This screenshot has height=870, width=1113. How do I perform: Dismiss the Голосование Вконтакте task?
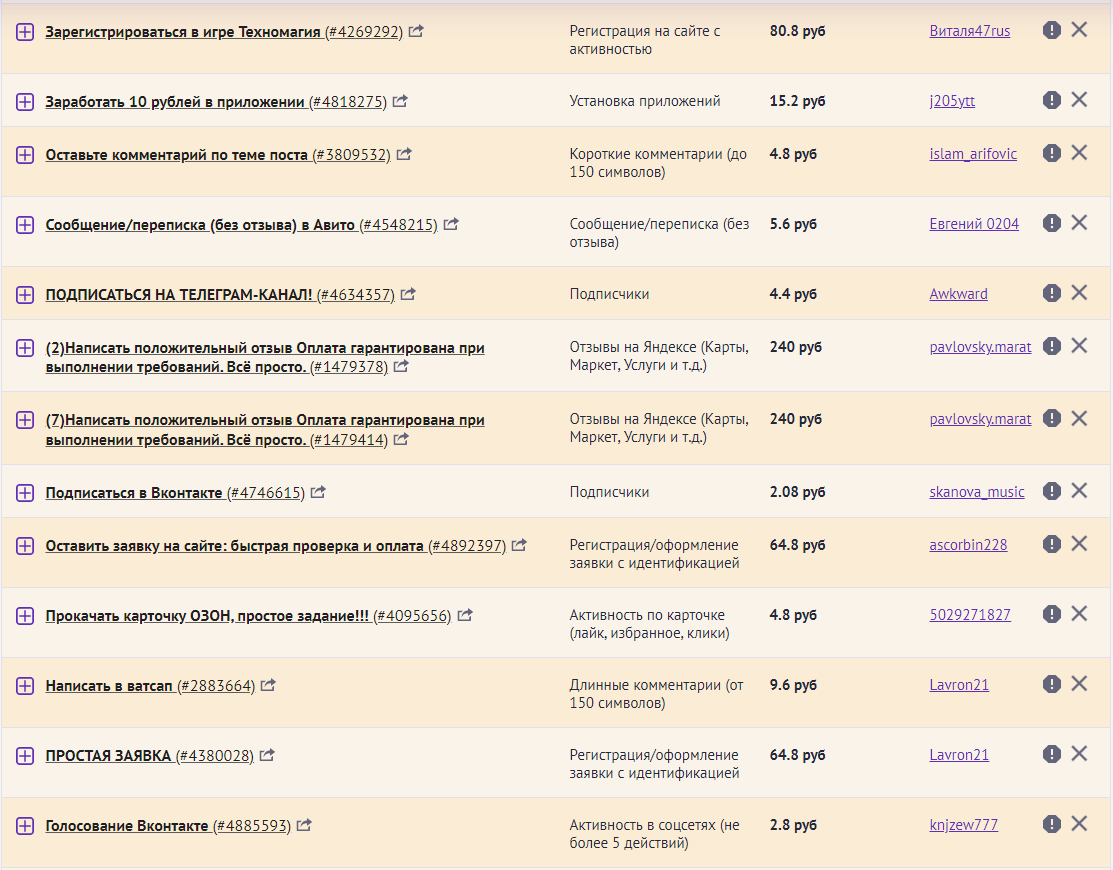(x=1079, y=823)
